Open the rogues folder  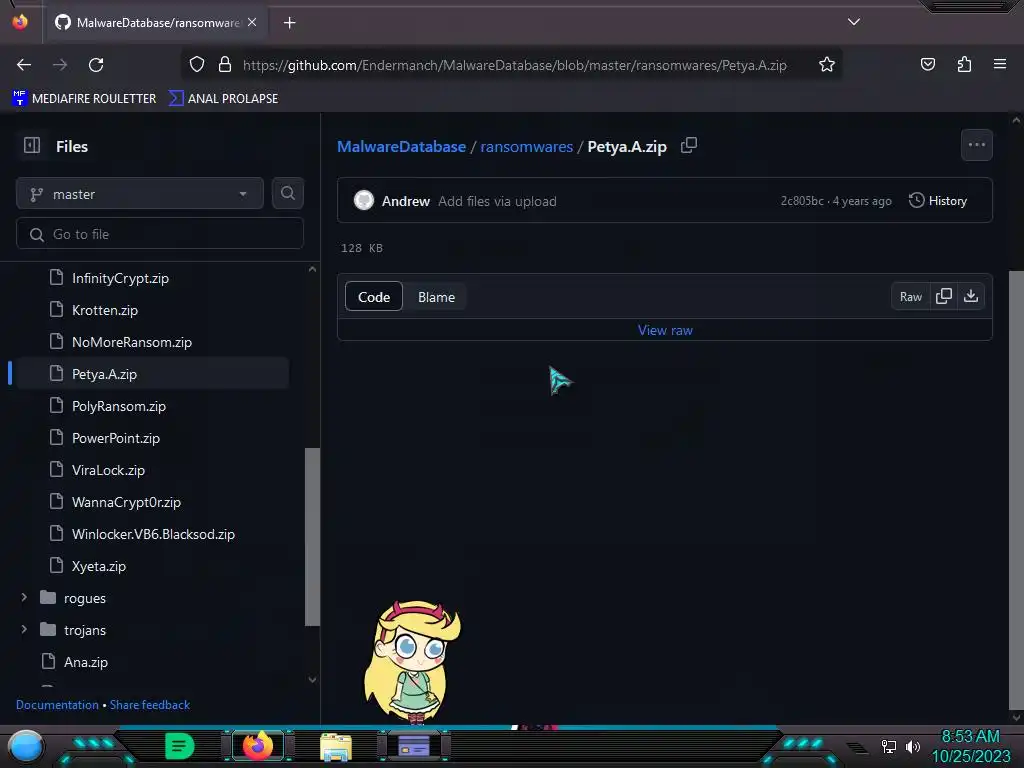click(x=84, y=598)
